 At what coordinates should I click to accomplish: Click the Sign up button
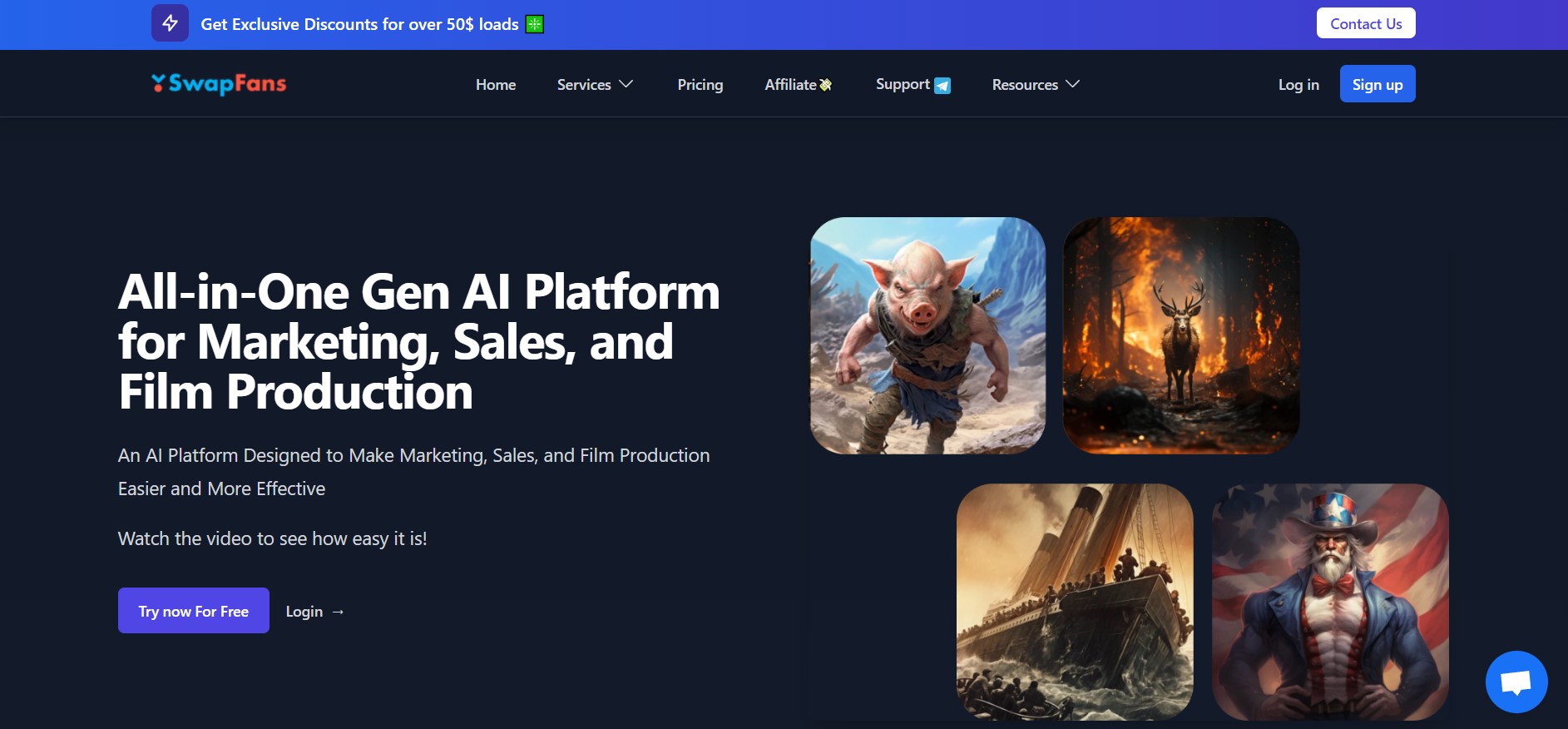click(x=1377, y=84)
